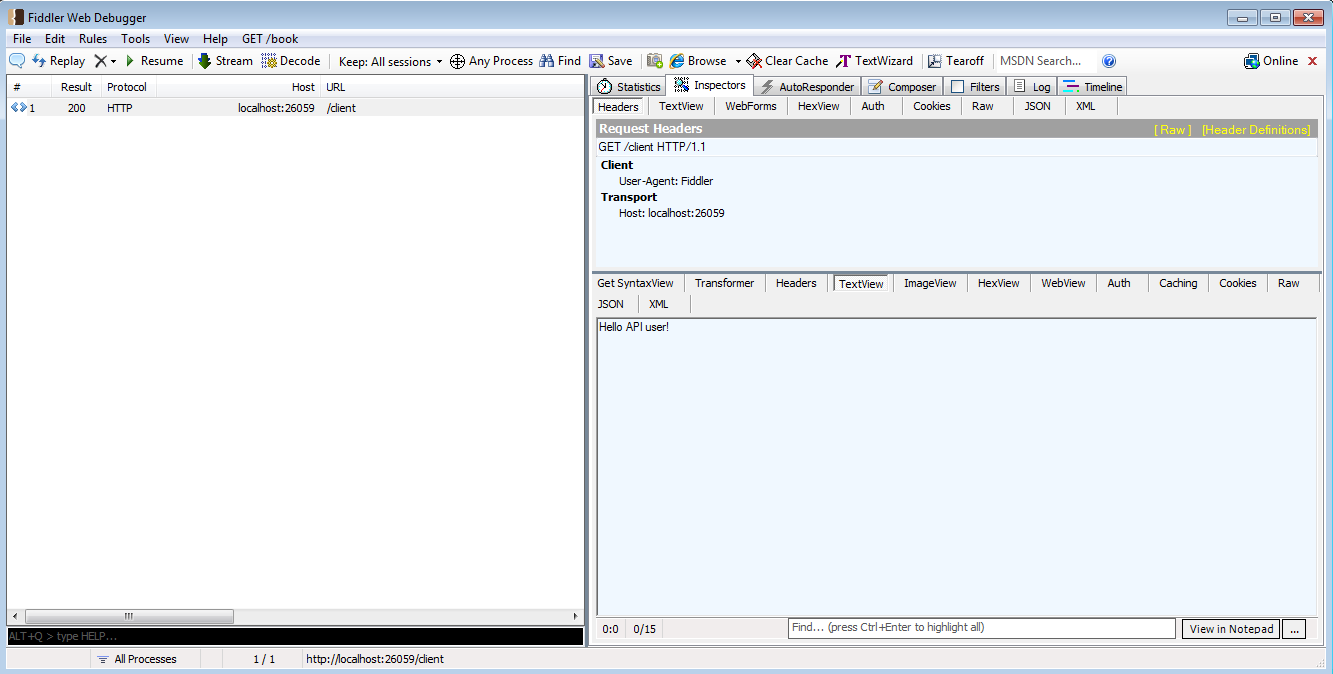
Task: Select request Cookies tab
Action: 932,106
